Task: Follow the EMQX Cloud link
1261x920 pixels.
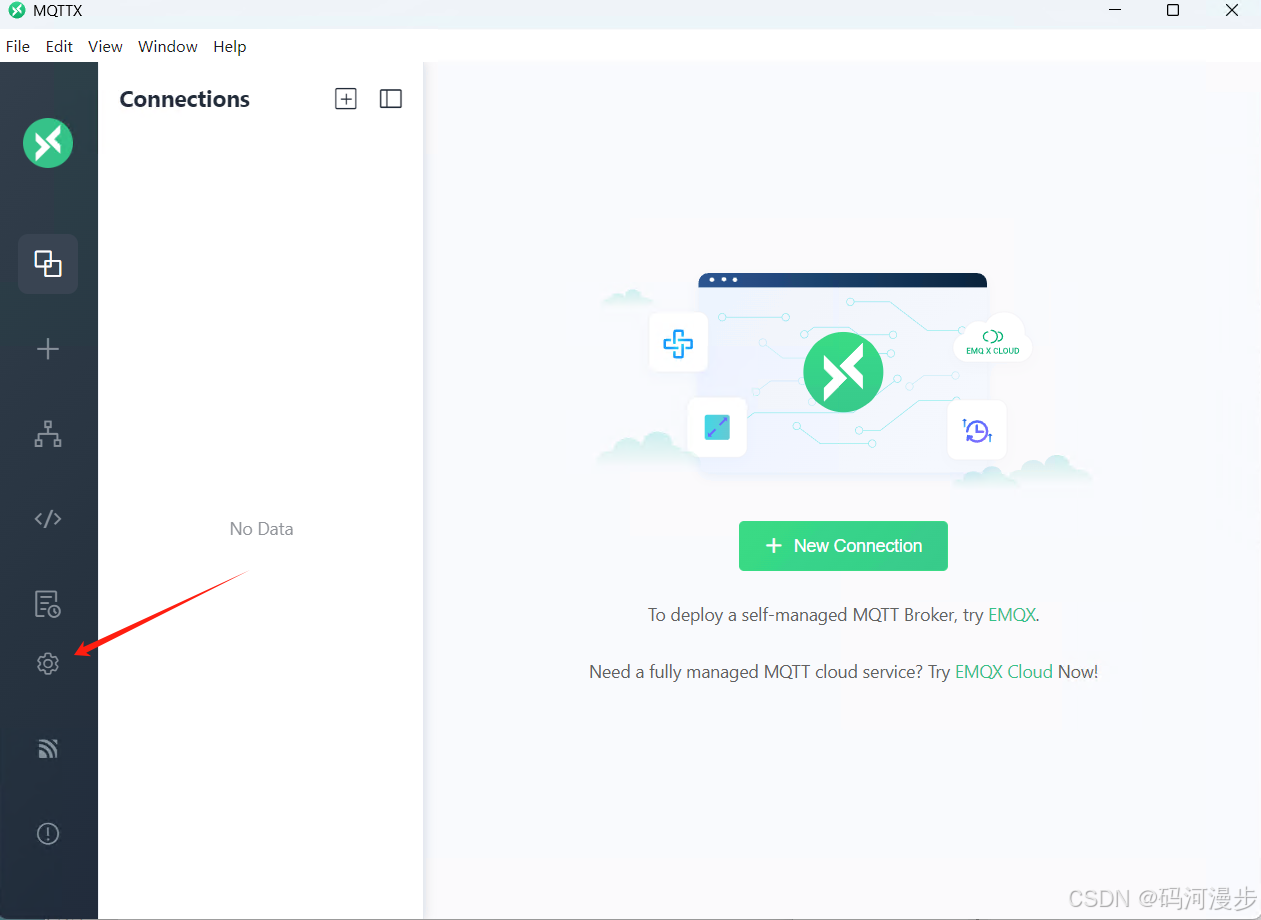Action: [1004, 672]
